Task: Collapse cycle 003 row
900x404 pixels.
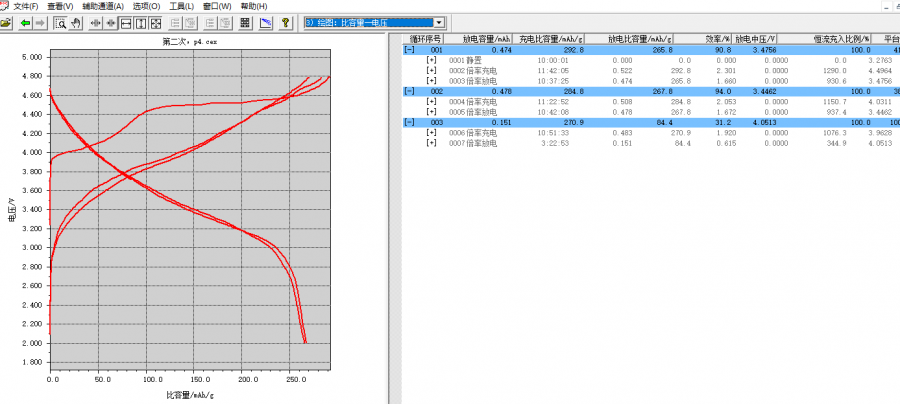Action: click(x=408, y=122)
